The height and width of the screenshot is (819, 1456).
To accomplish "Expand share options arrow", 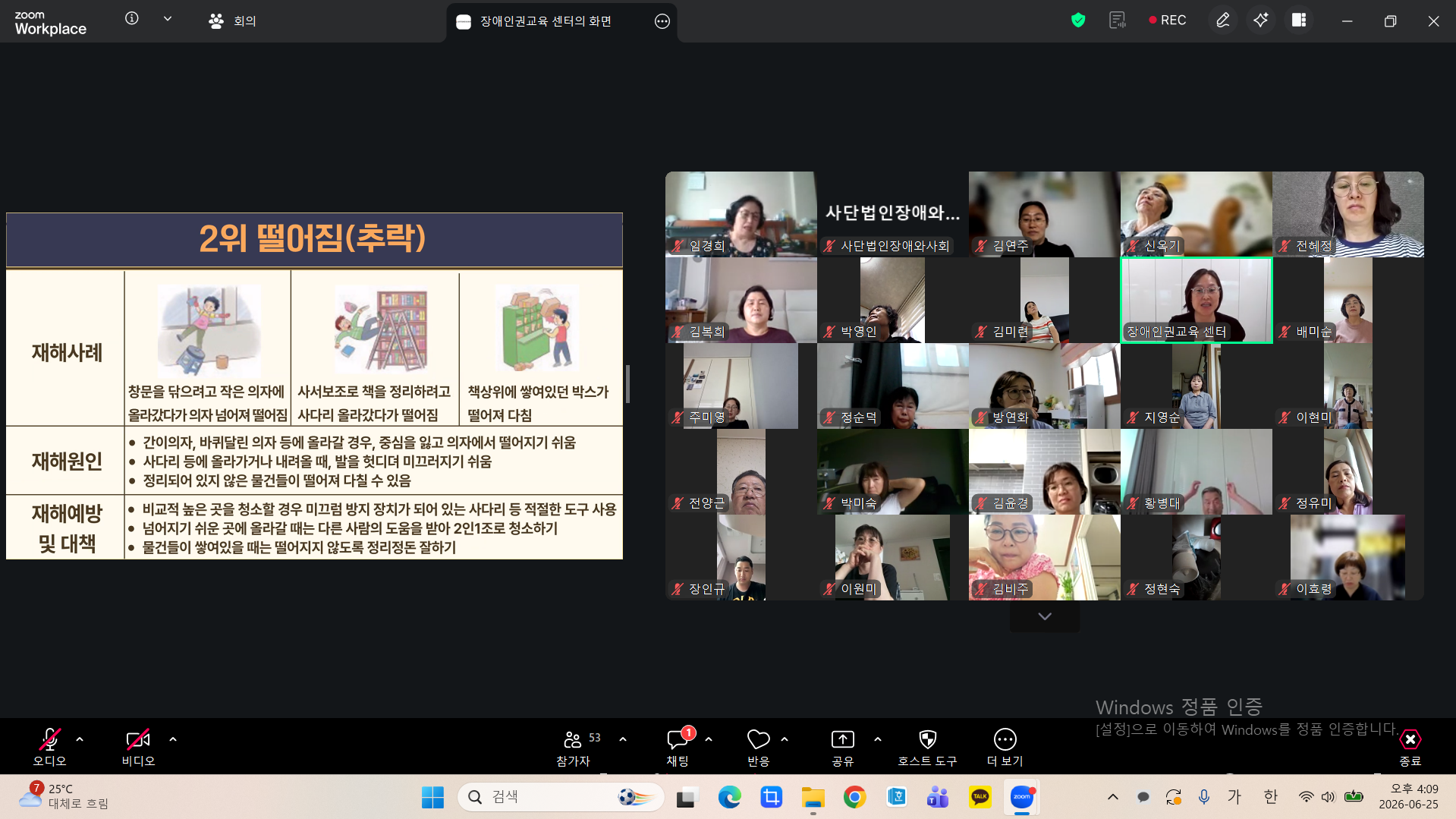I will (x=878, y=739).
